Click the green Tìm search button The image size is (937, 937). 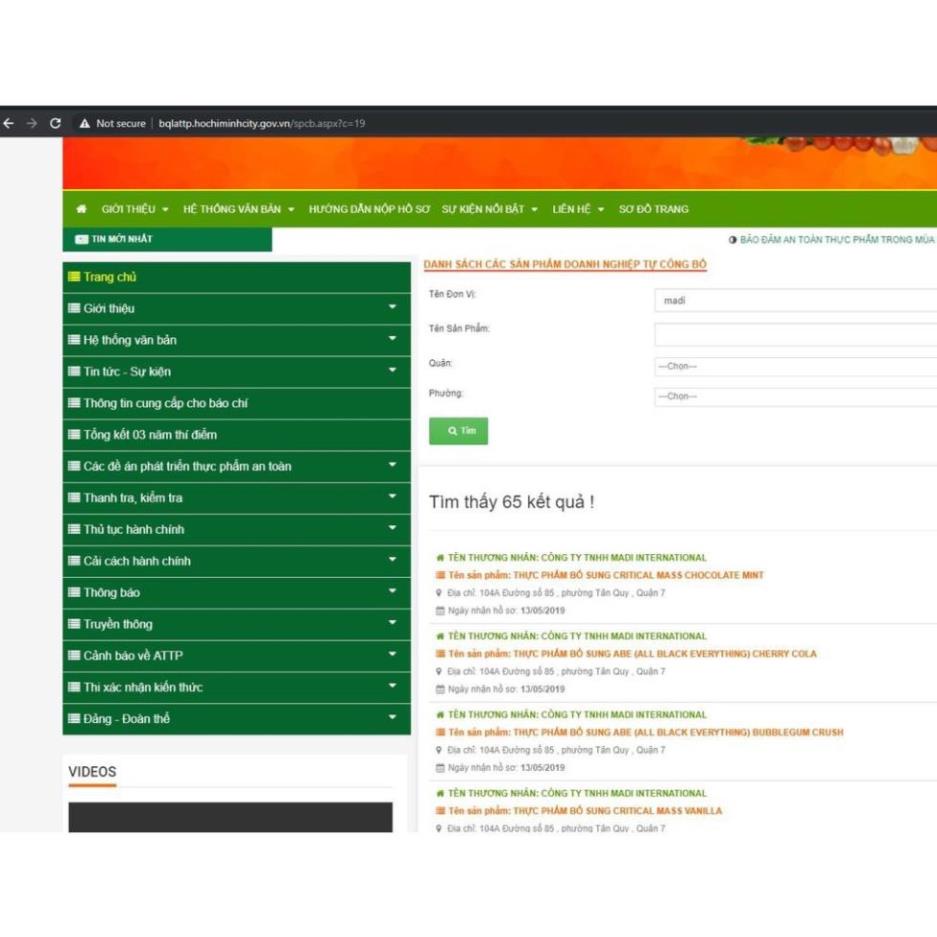459,431
